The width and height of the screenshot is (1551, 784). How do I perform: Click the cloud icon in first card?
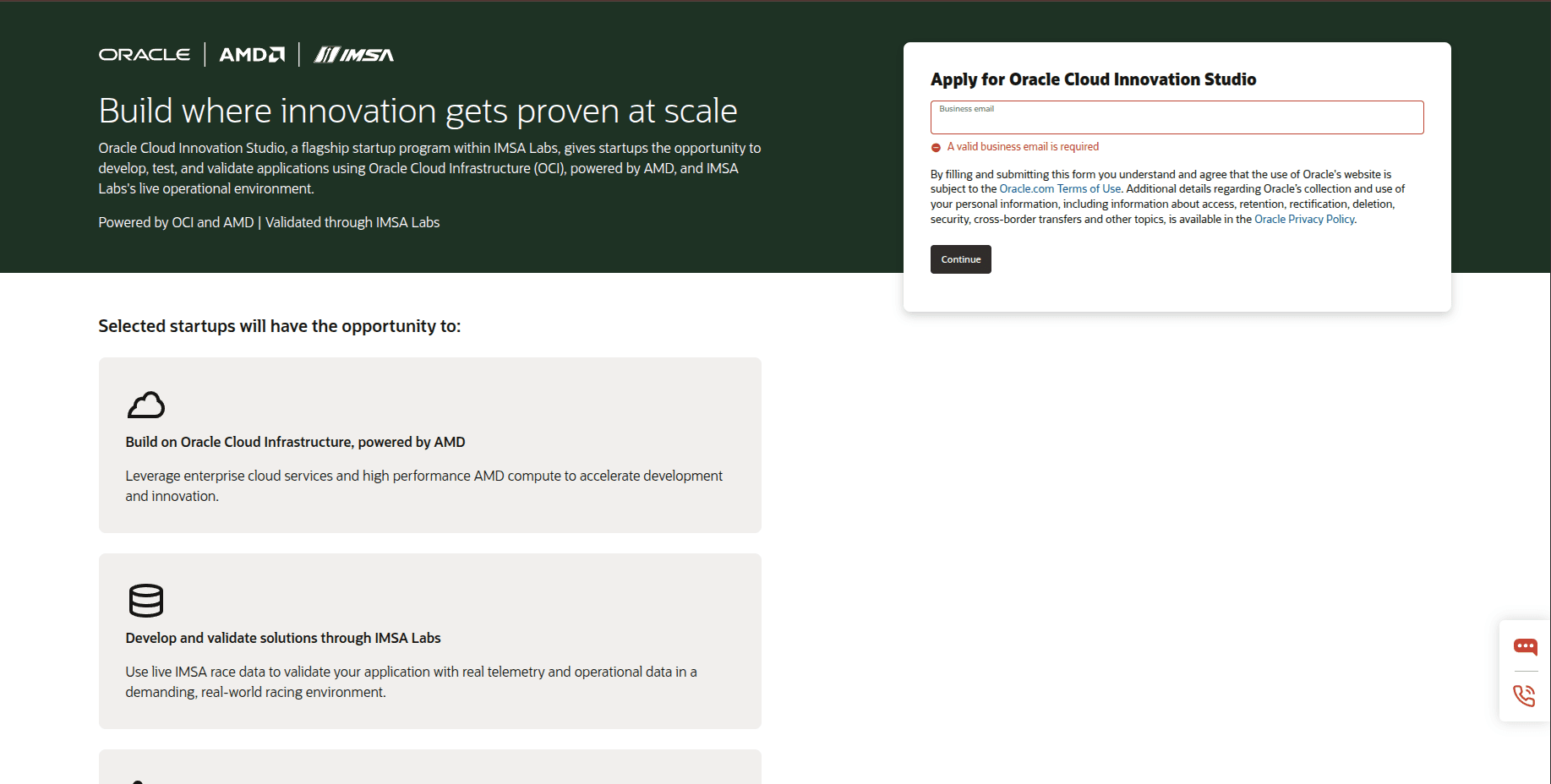(146, 405)
